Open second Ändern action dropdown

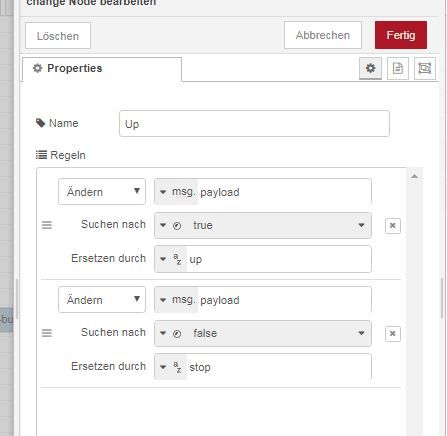[x=102, y=300]
